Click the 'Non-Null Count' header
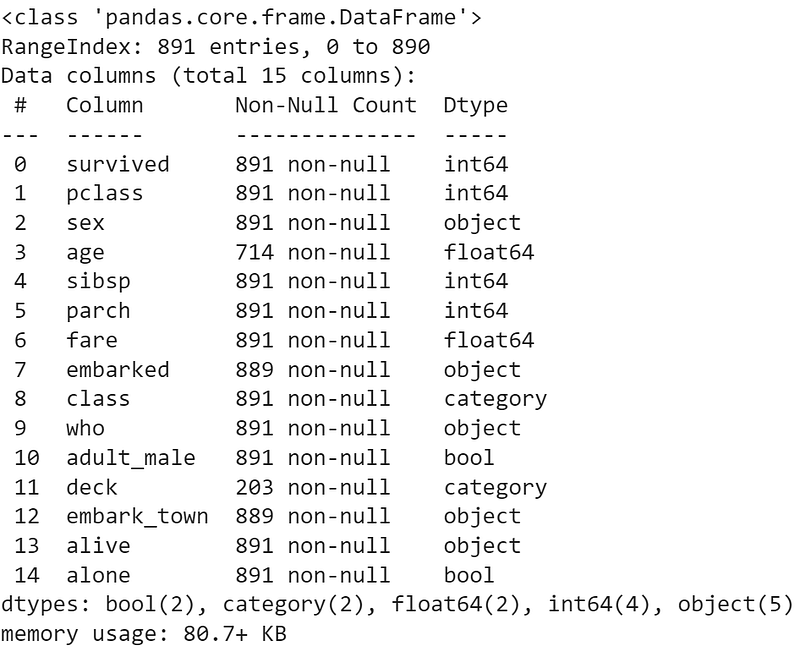The image size is (800, 651). (326, 105)
